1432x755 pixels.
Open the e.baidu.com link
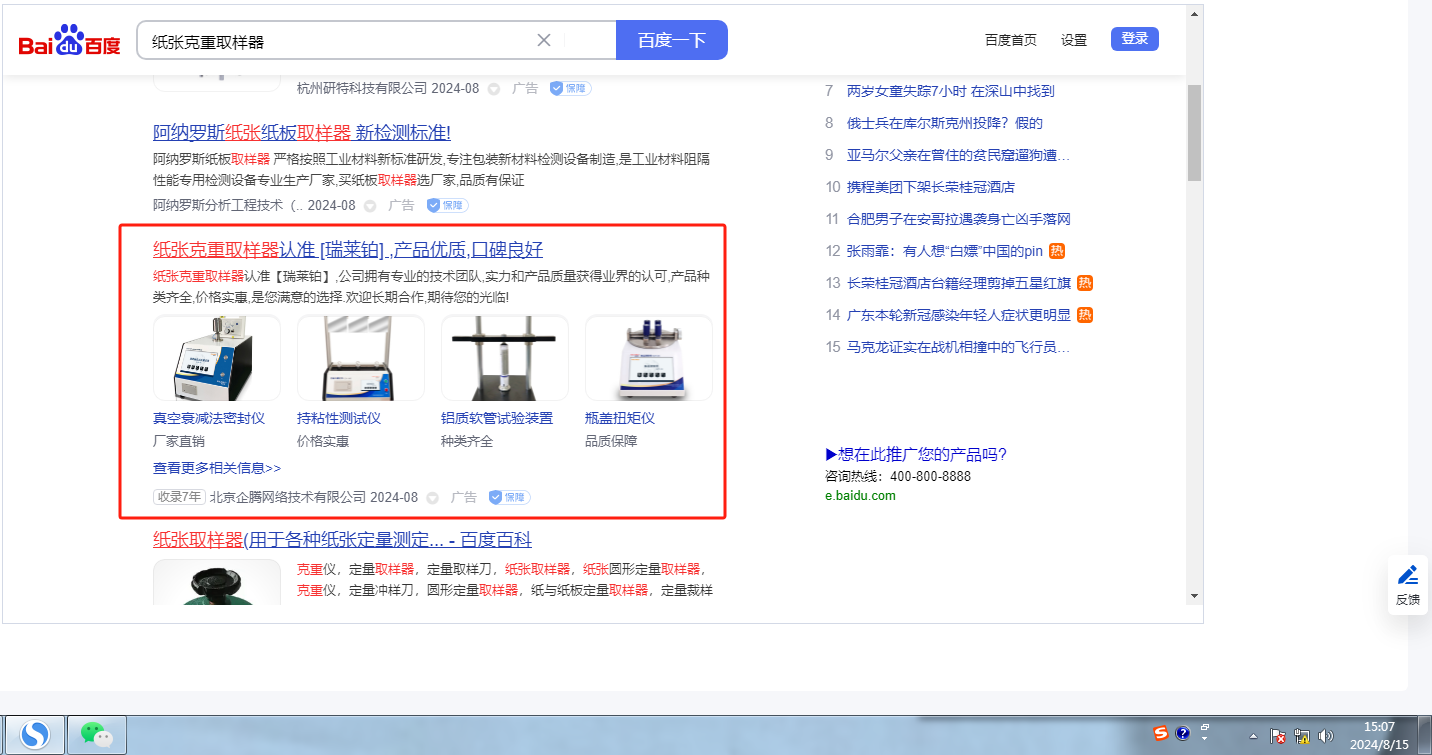(860, 495)
